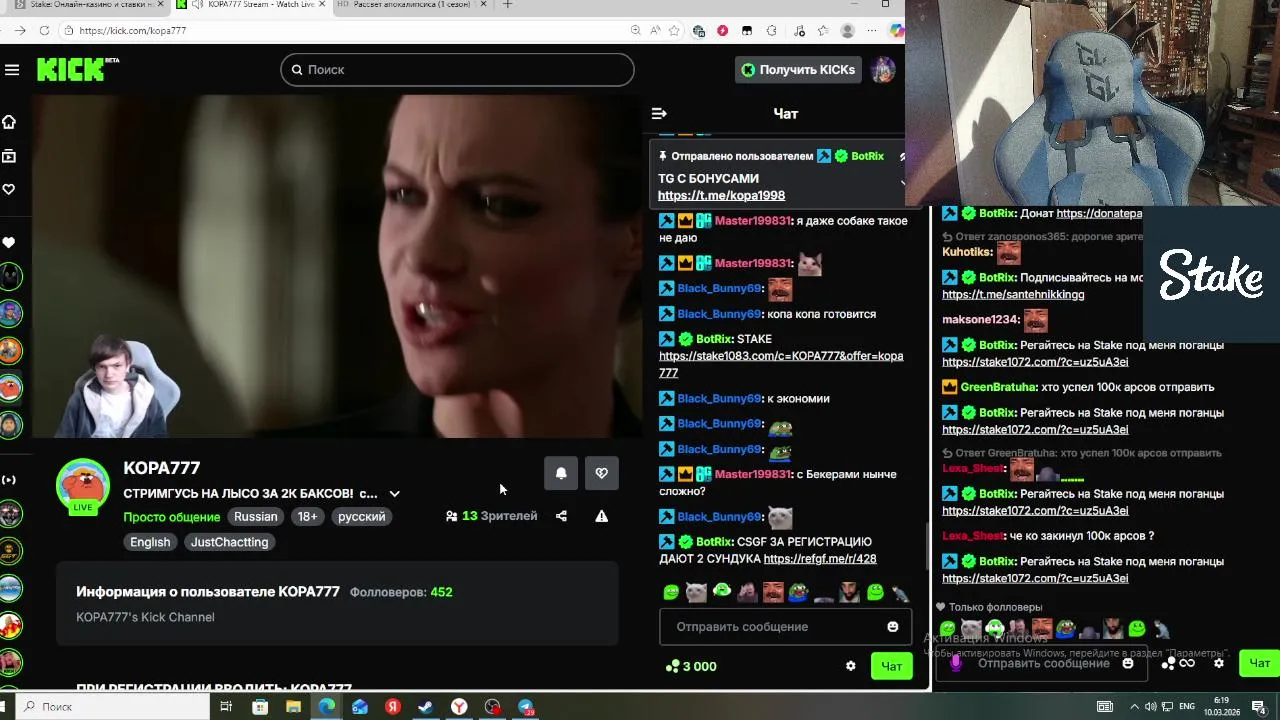Click the left green Чат send button
1280x720 pixels.
coord(891,666)
